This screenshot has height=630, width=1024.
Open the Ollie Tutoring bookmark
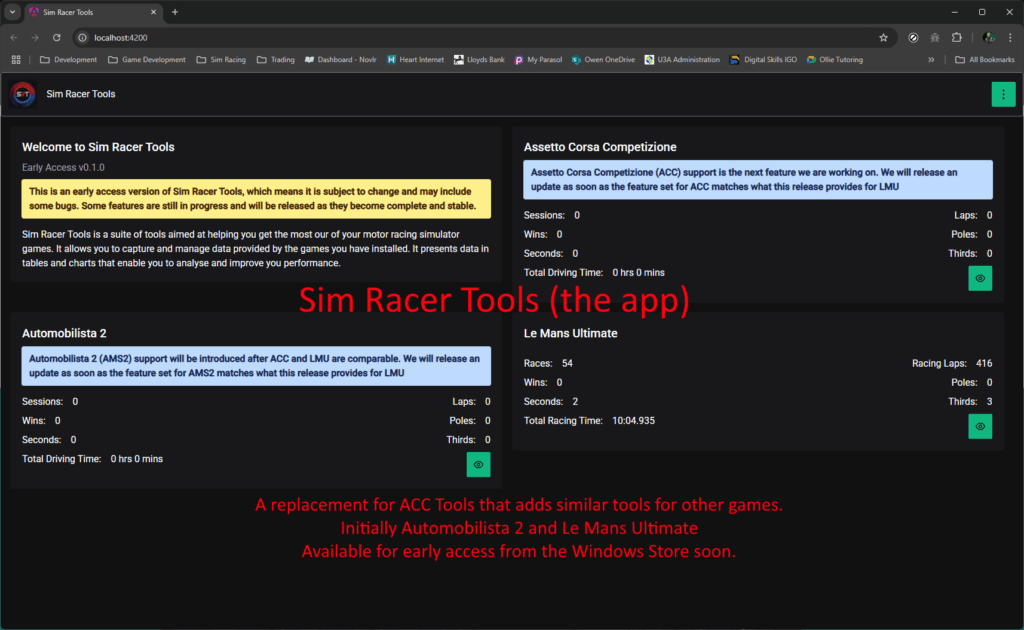click(x=835, y=59)
